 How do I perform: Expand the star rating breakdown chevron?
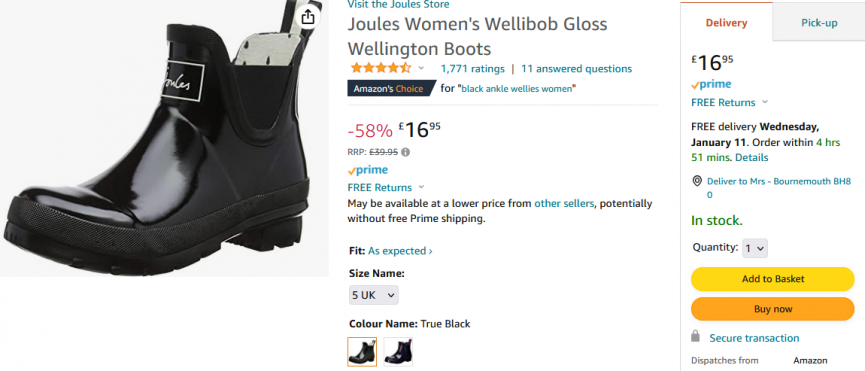[x=421, y=68]
